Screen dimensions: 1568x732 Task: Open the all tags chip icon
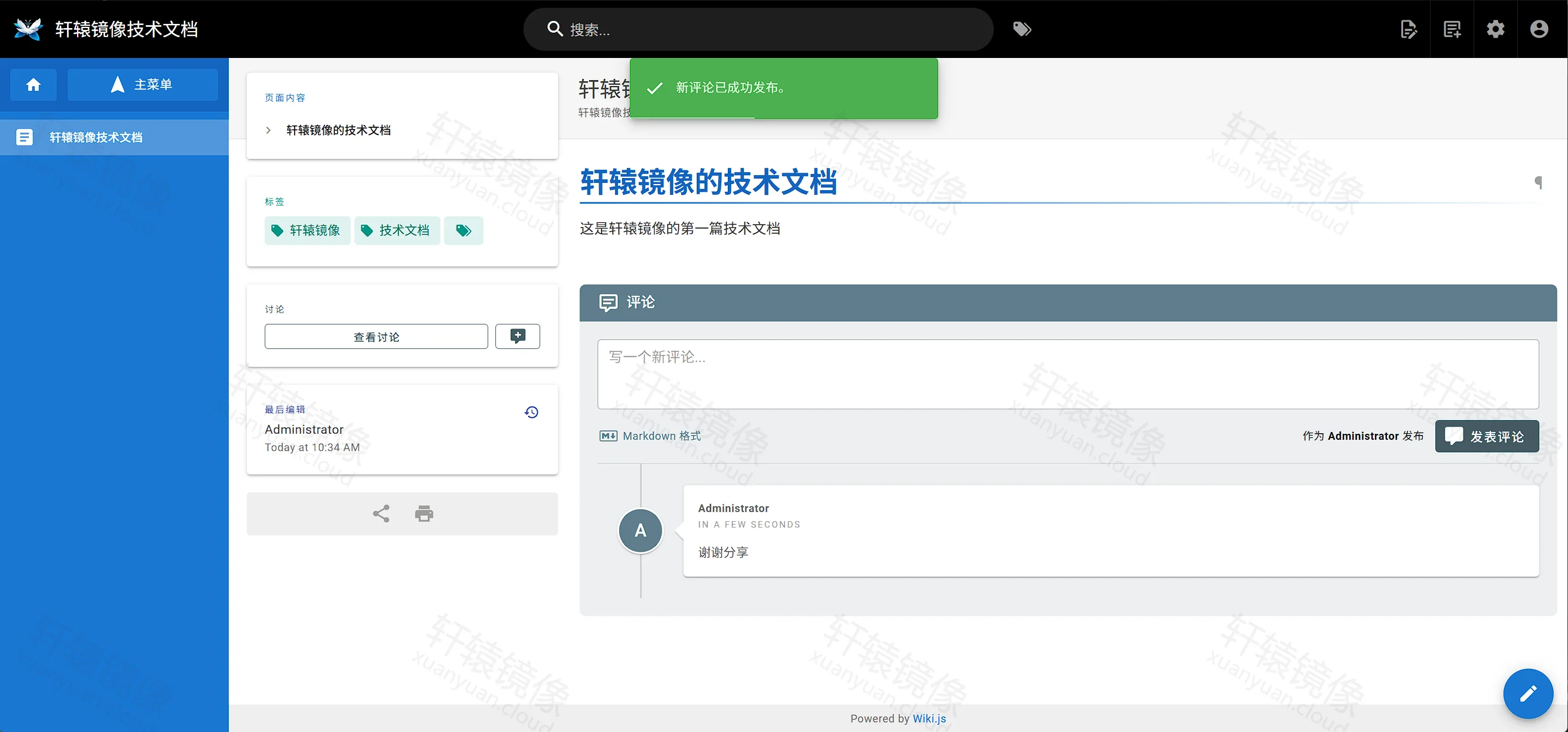coord(464,231)
